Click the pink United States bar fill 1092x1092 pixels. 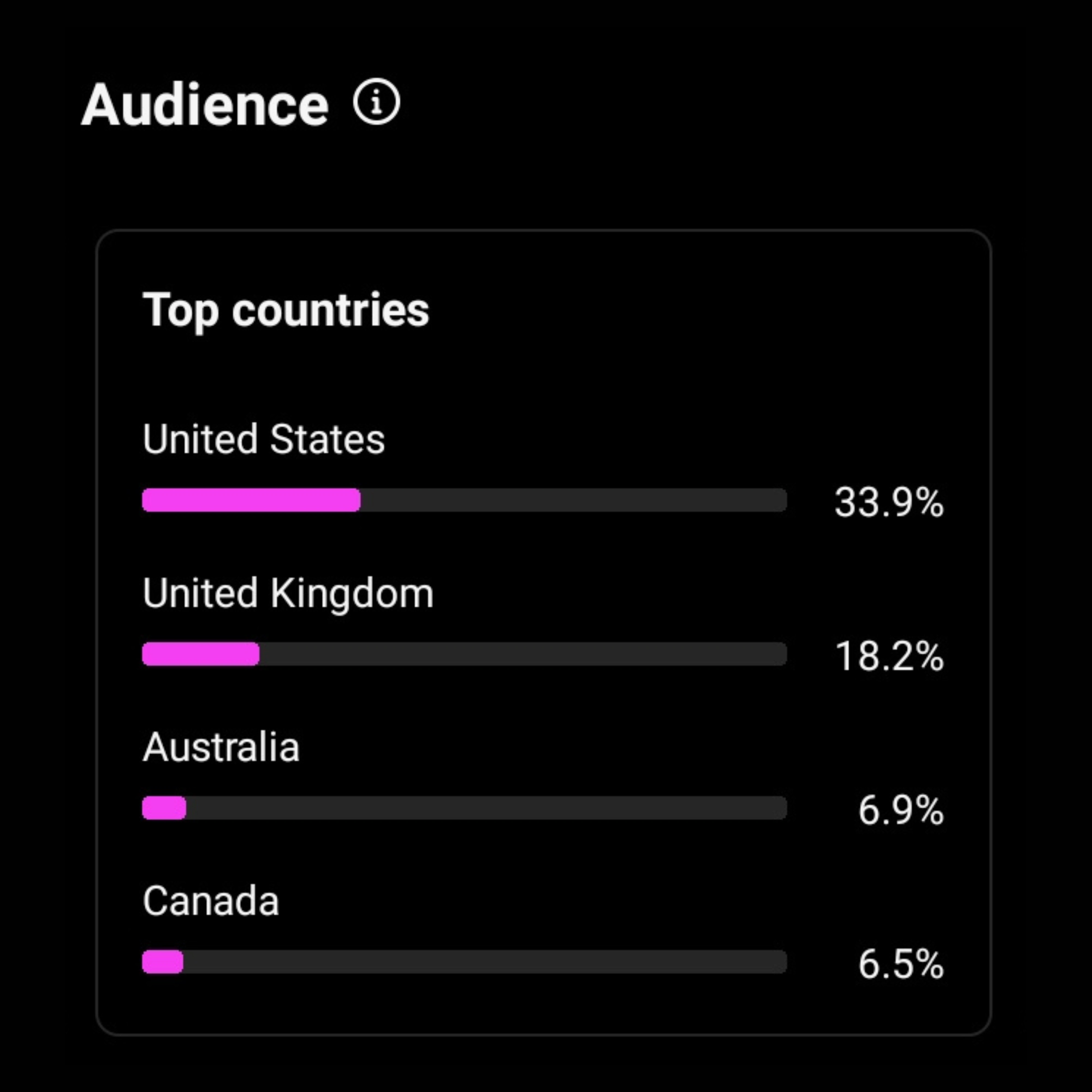point(251,500)
